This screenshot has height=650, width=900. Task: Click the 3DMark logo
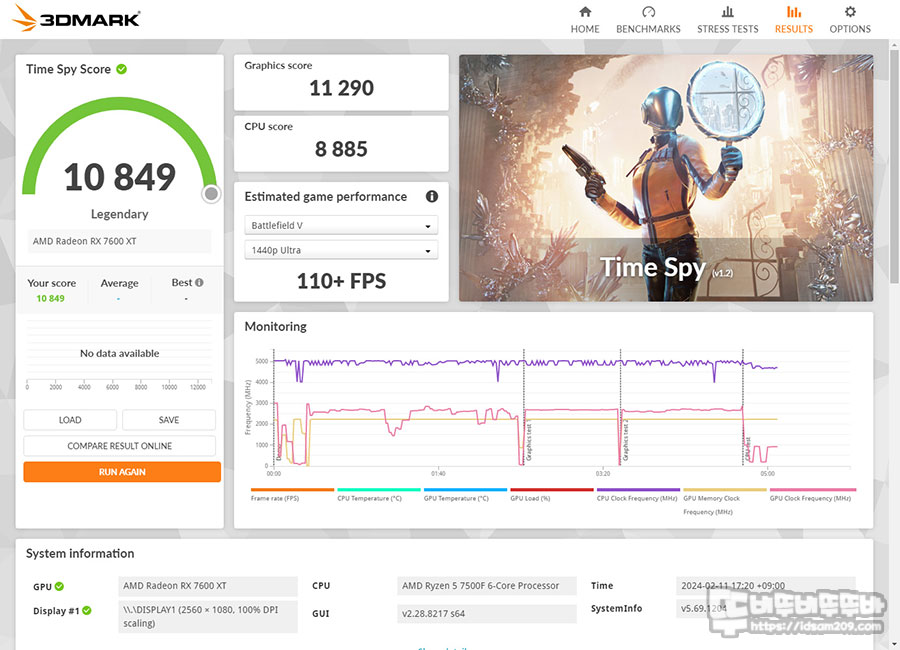76,18
